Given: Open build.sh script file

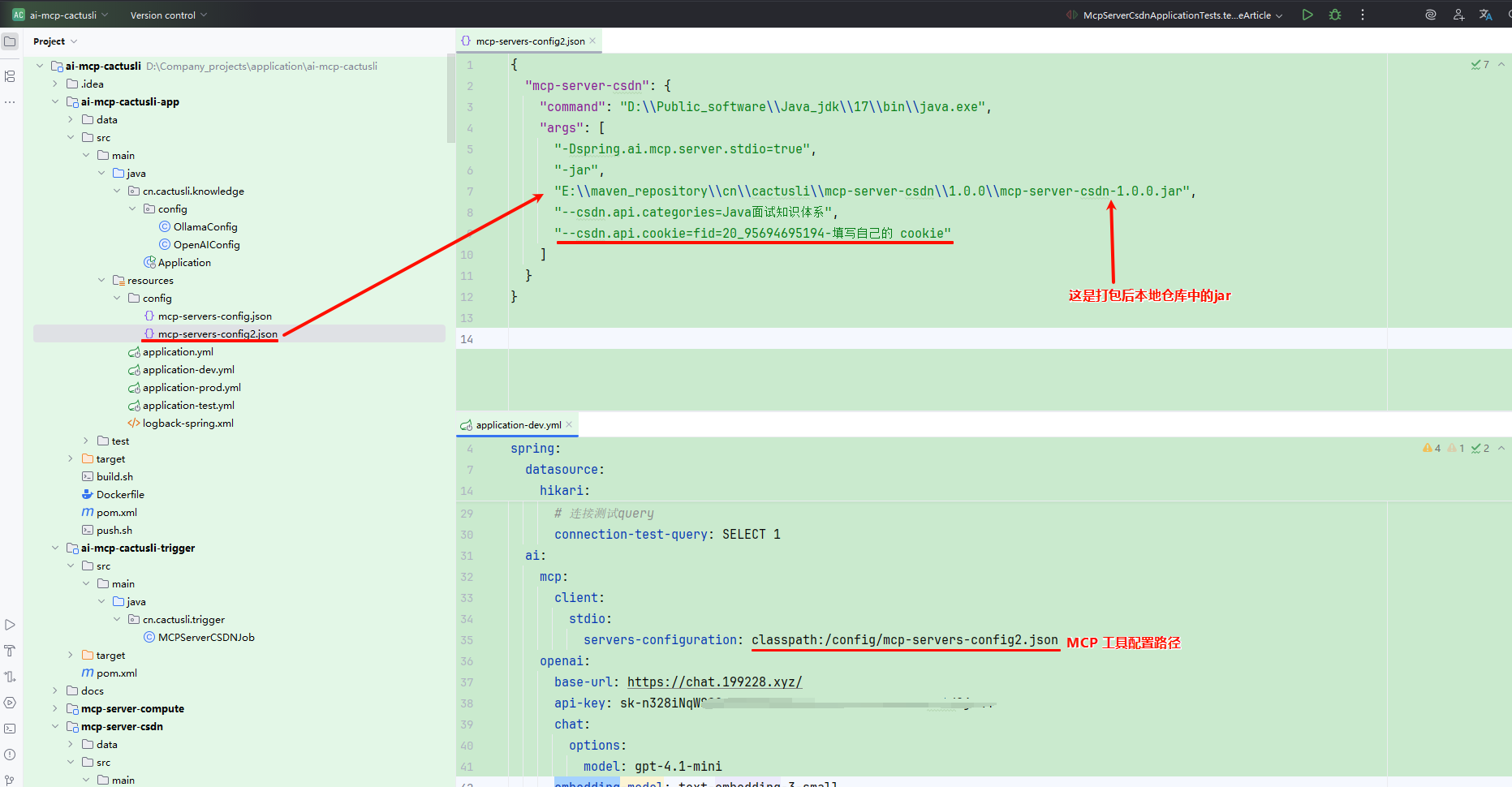Looking at the screenshot, I should point(114,477).
